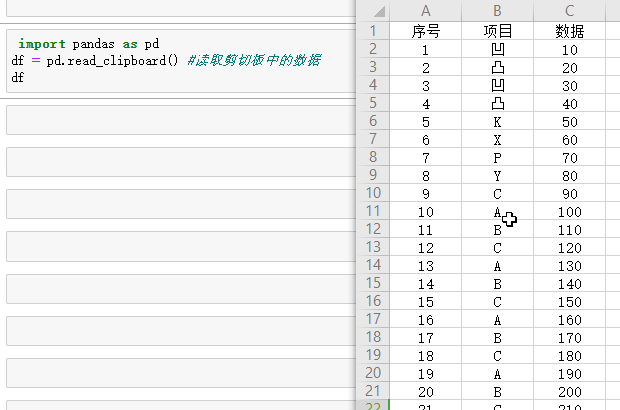Select Excel row header 13
Screen dimensions: 620x410
tap(373, 247)
